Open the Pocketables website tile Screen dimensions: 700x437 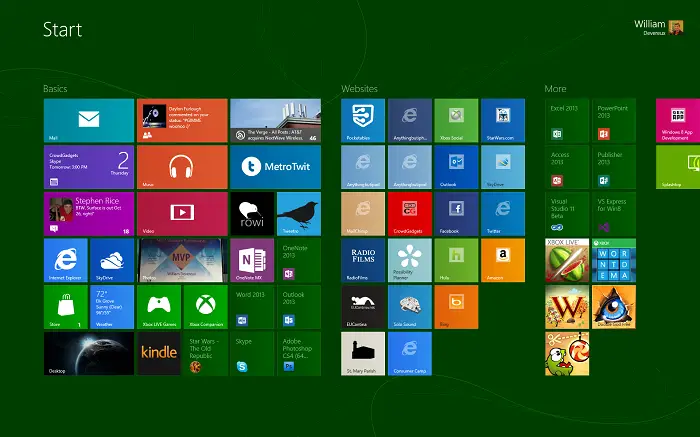(x=363, y=121)
